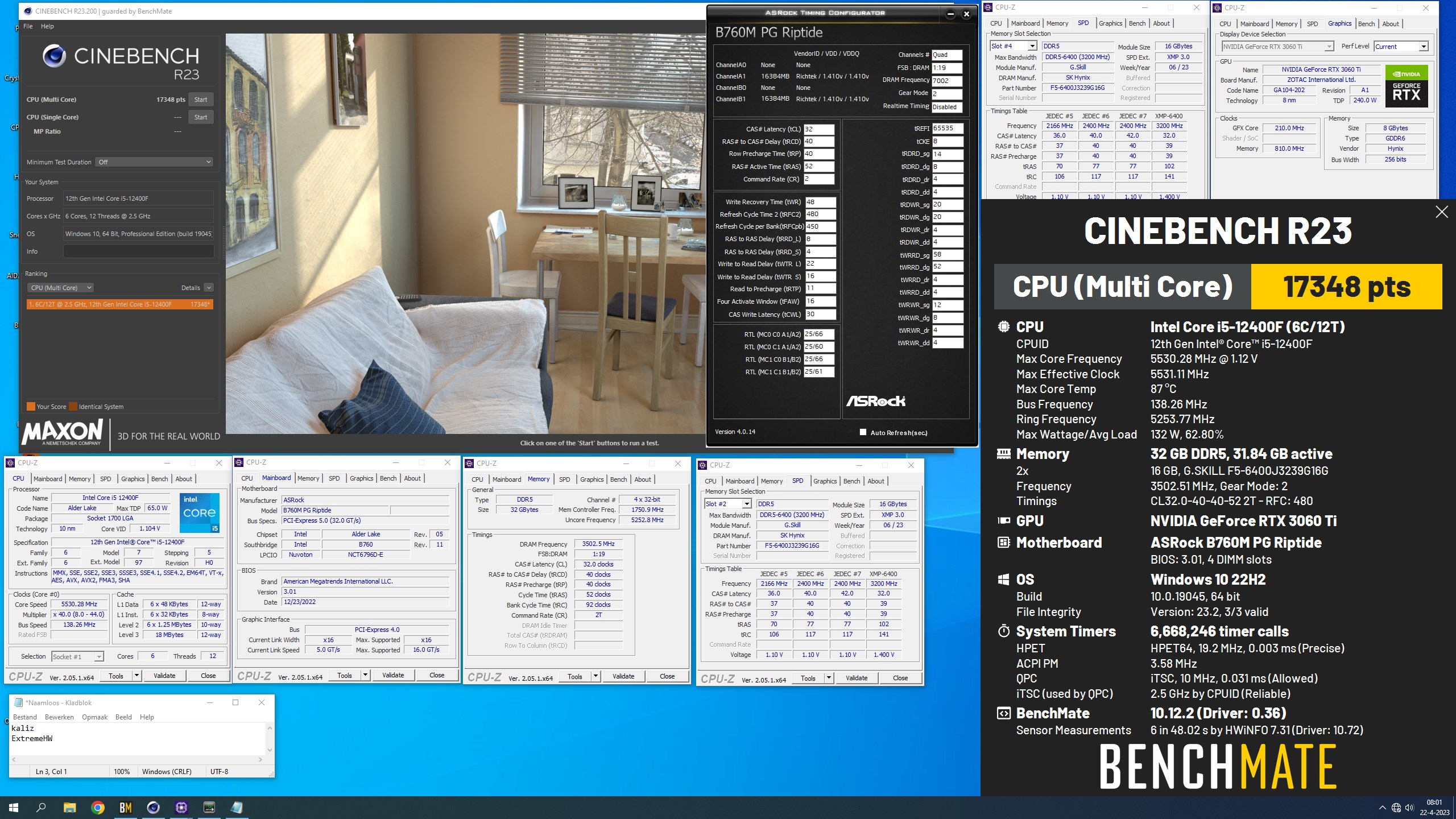Screen dimensions: 1456x819
Task: Open CPU (Multi Core) ranking dropdown
Action: [x=60, y=288]
